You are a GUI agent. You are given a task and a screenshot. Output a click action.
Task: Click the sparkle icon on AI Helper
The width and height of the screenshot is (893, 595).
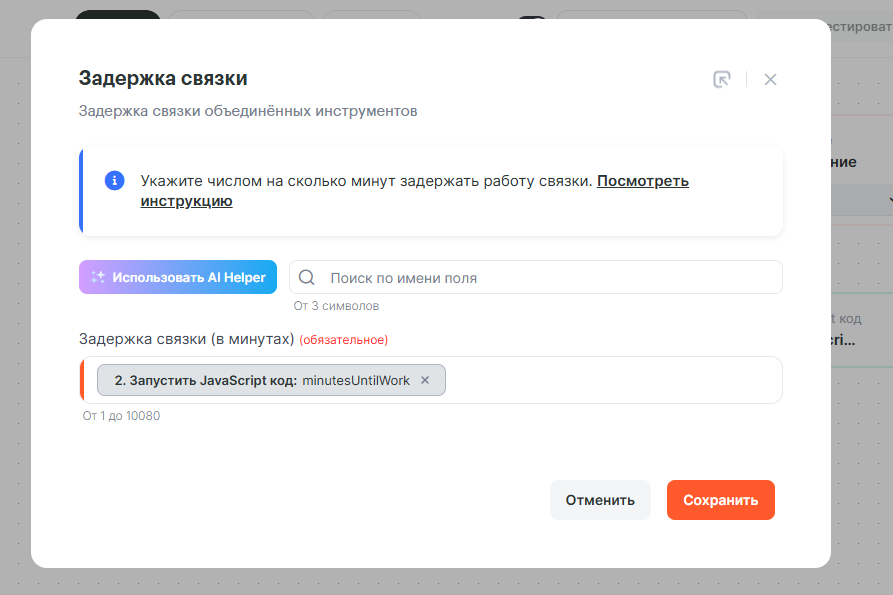pos(98,277)
